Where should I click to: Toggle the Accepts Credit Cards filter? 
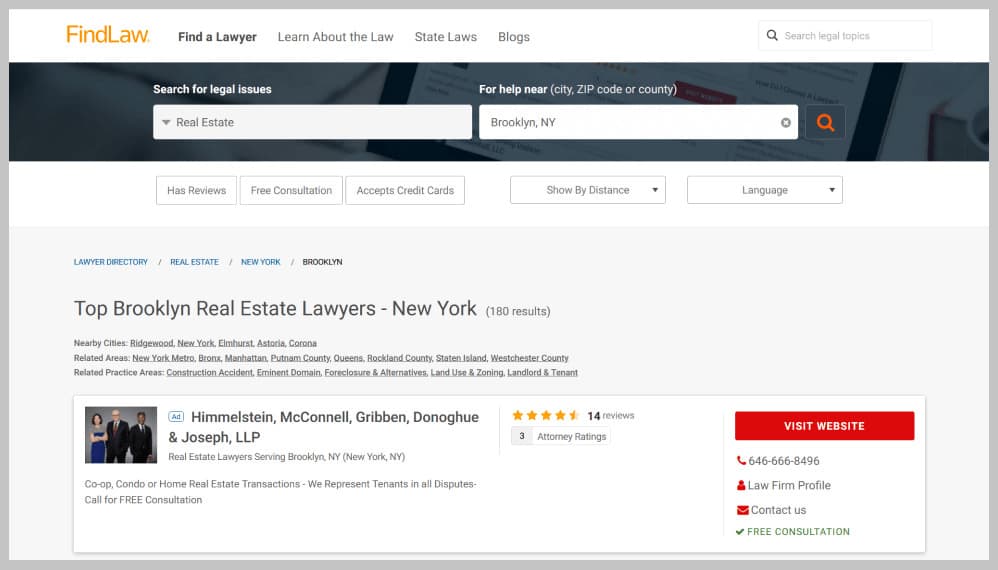[x=405, y=190]
